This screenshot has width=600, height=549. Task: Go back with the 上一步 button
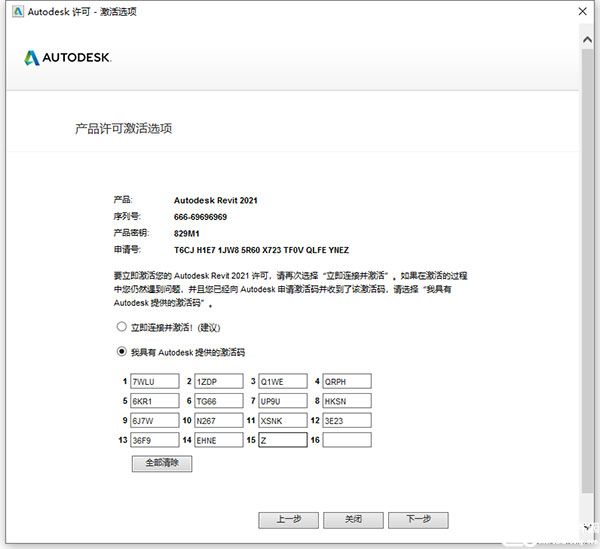click(x=288, y=520)
